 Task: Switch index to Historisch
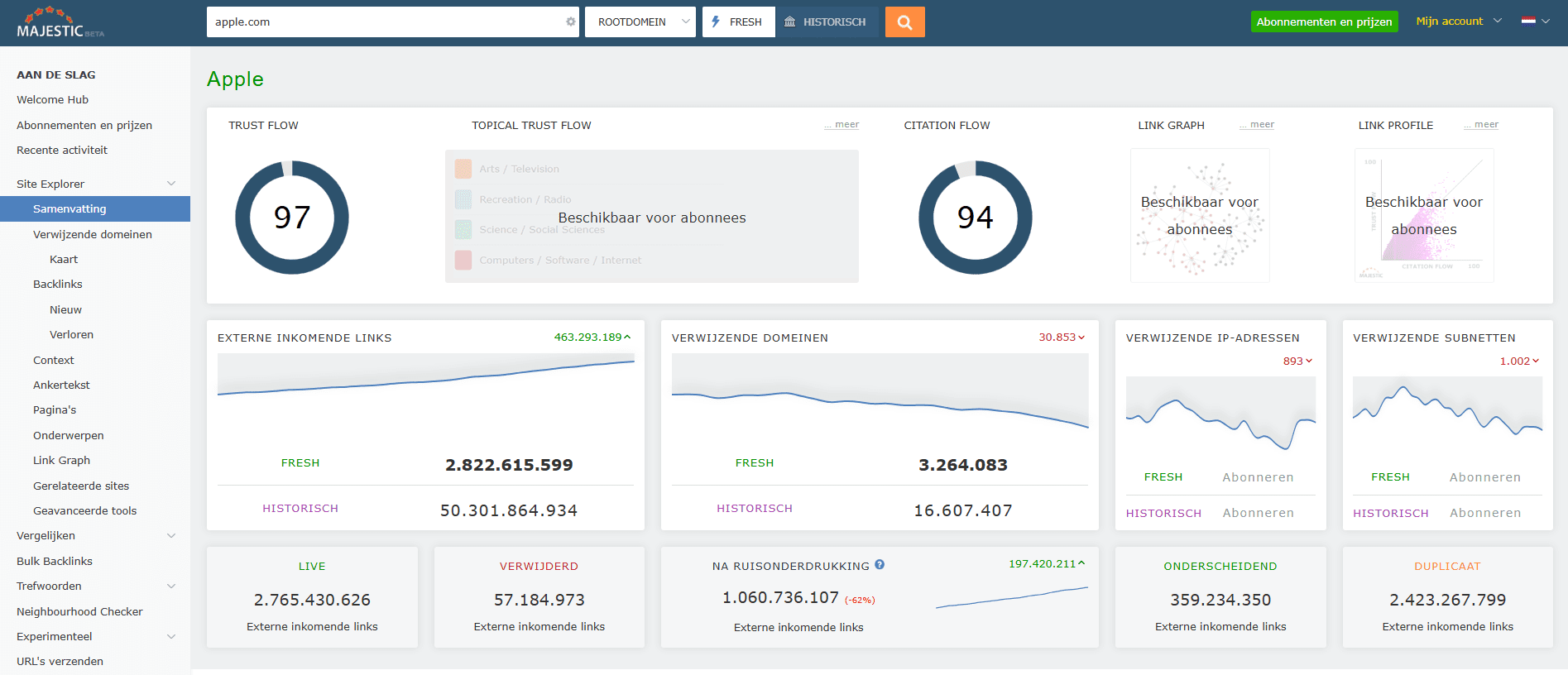(826, 22)
